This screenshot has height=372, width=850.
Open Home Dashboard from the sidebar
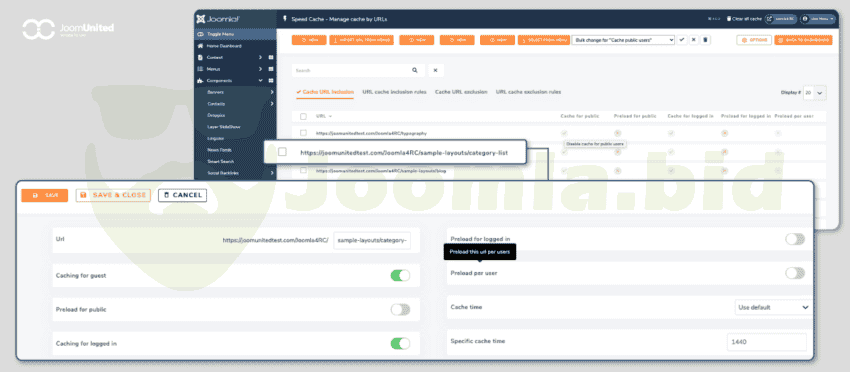tap(224, 46)
